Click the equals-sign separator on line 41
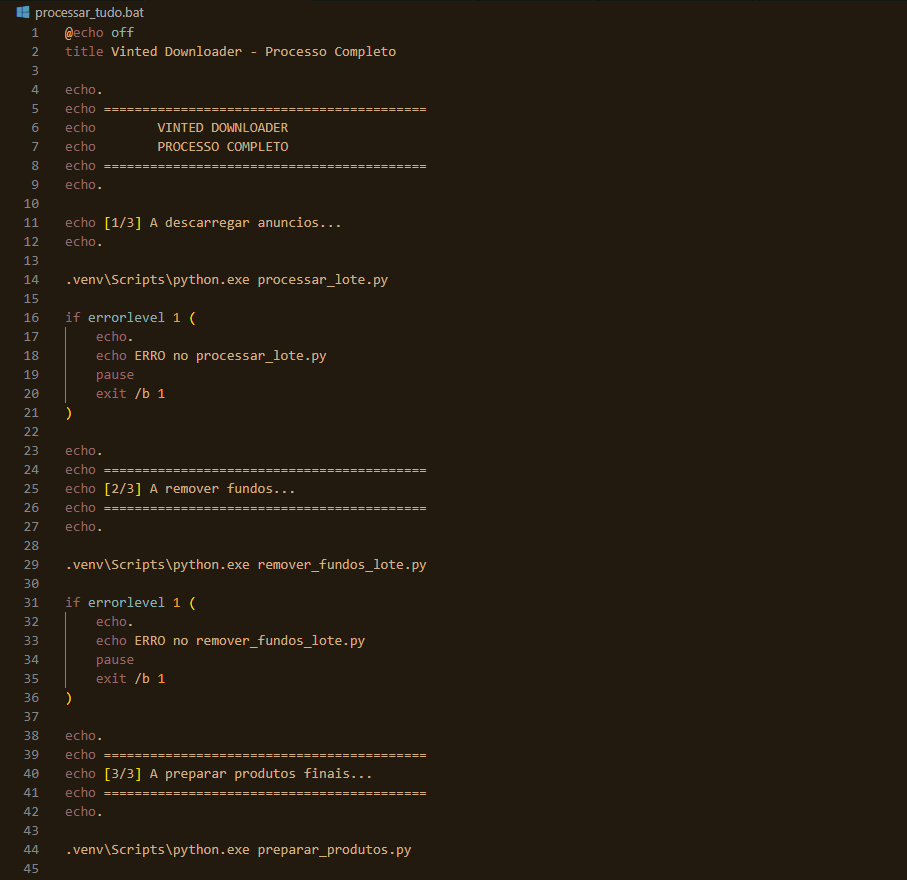The width and height of the screenshot is (907, 880). (265, 793)
